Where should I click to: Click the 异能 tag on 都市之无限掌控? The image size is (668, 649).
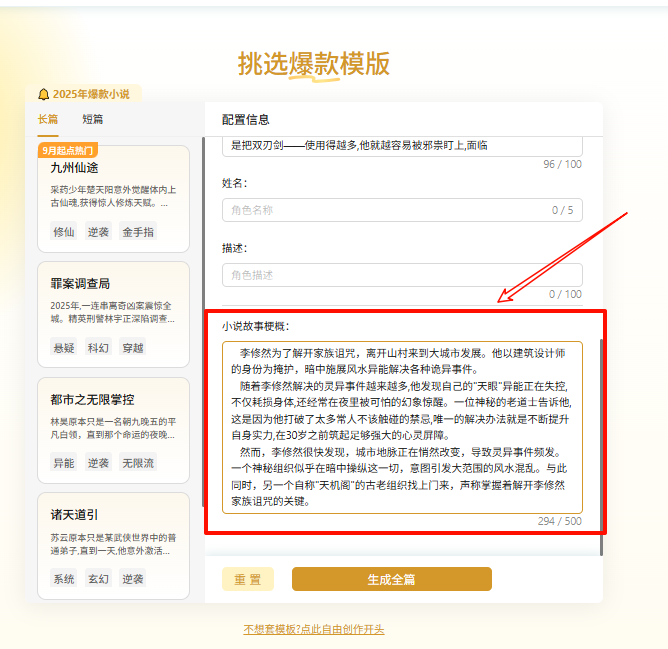click(63, 463)
